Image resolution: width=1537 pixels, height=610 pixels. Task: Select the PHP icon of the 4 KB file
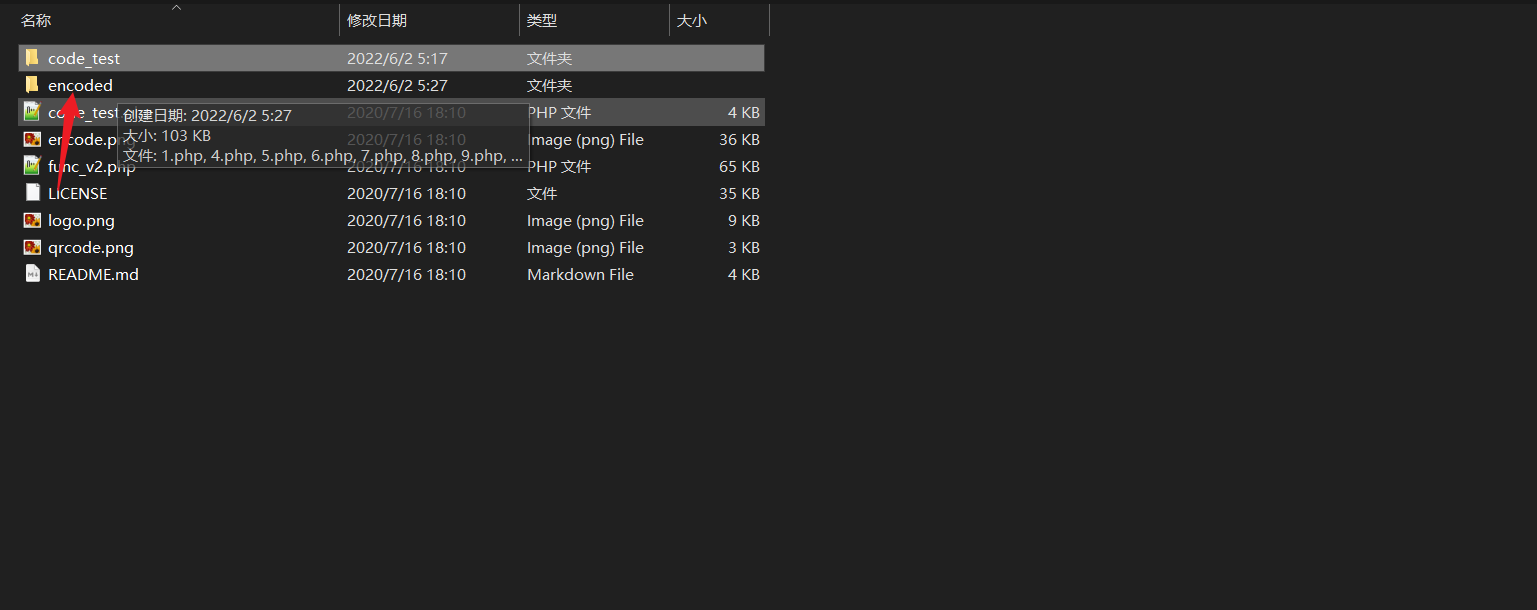[32, 112]
